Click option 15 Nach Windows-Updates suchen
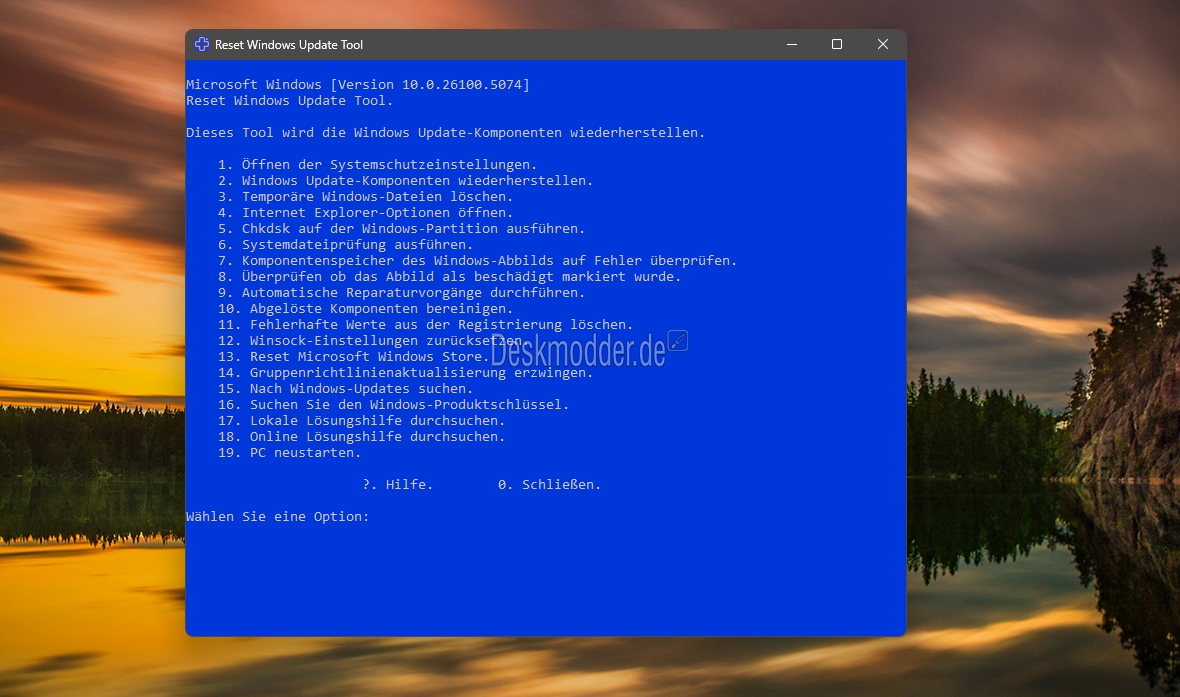Viewport: 1180px width, 697px height. pyautogui.click(x=345, y=388)
